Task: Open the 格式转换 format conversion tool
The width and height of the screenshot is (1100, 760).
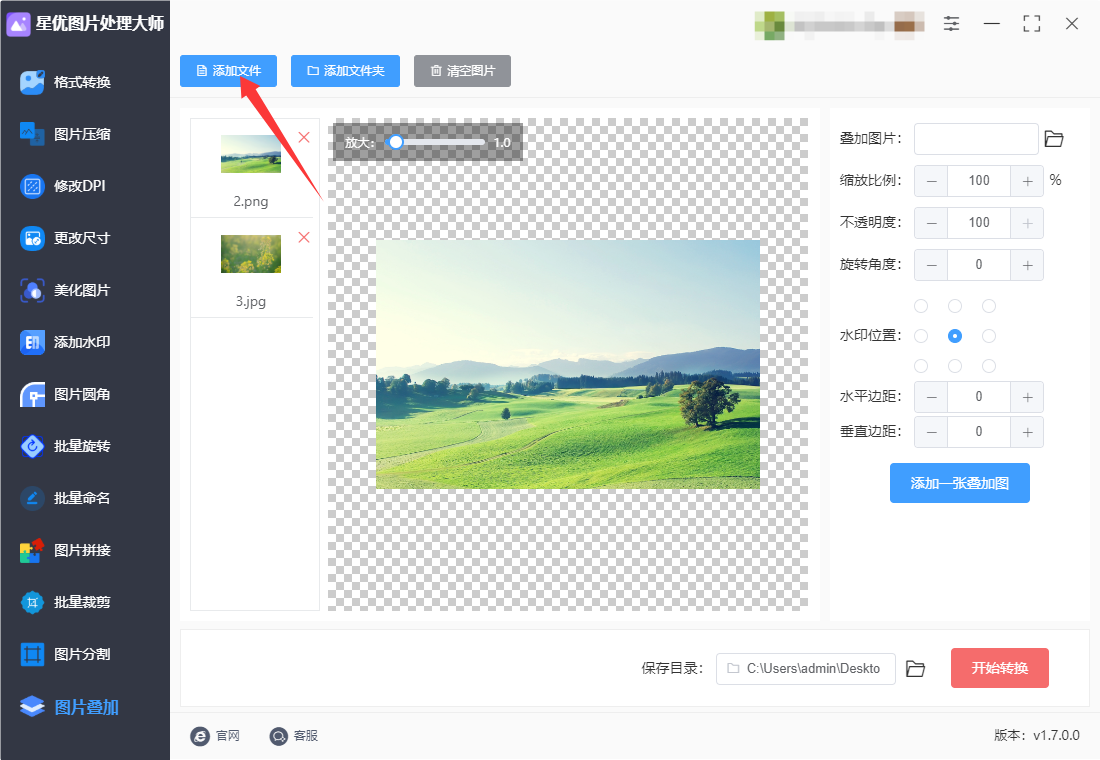Action: 65,82
